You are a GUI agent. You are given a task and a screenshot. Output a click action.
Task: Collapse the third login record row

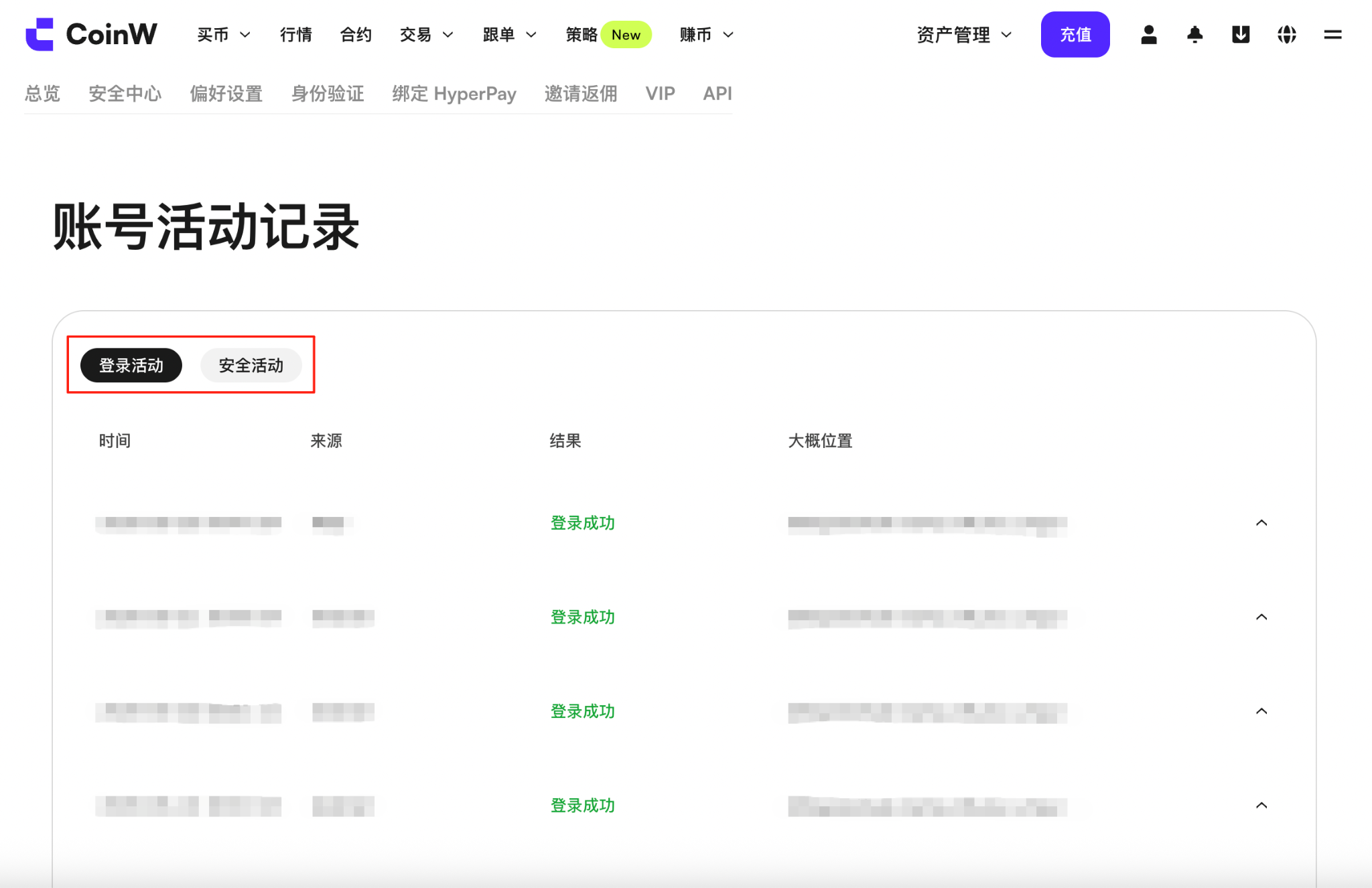[x=1261, y=711]
